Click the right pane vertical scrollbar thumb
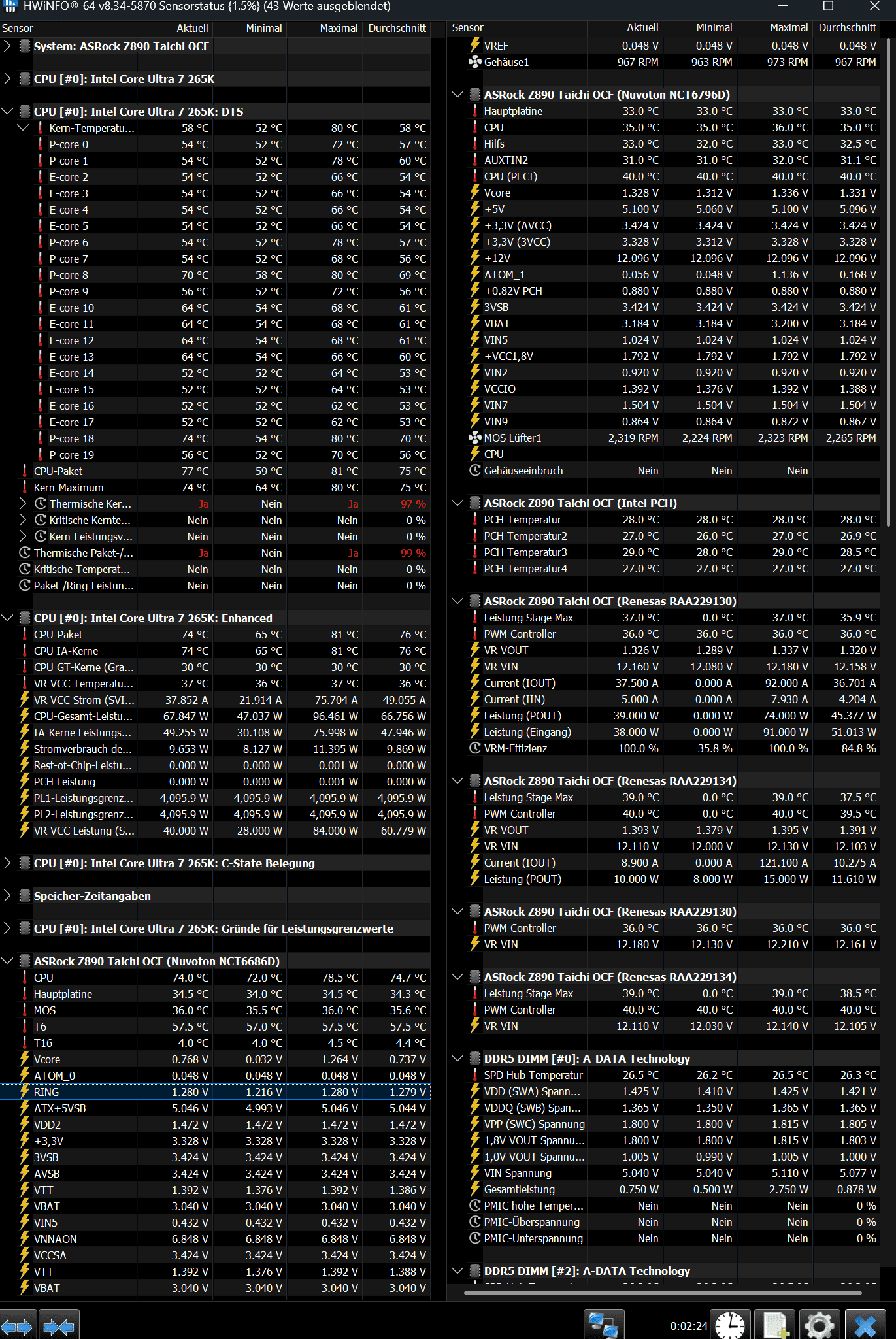The image size is (896, 1339). (x=888, y=281)
